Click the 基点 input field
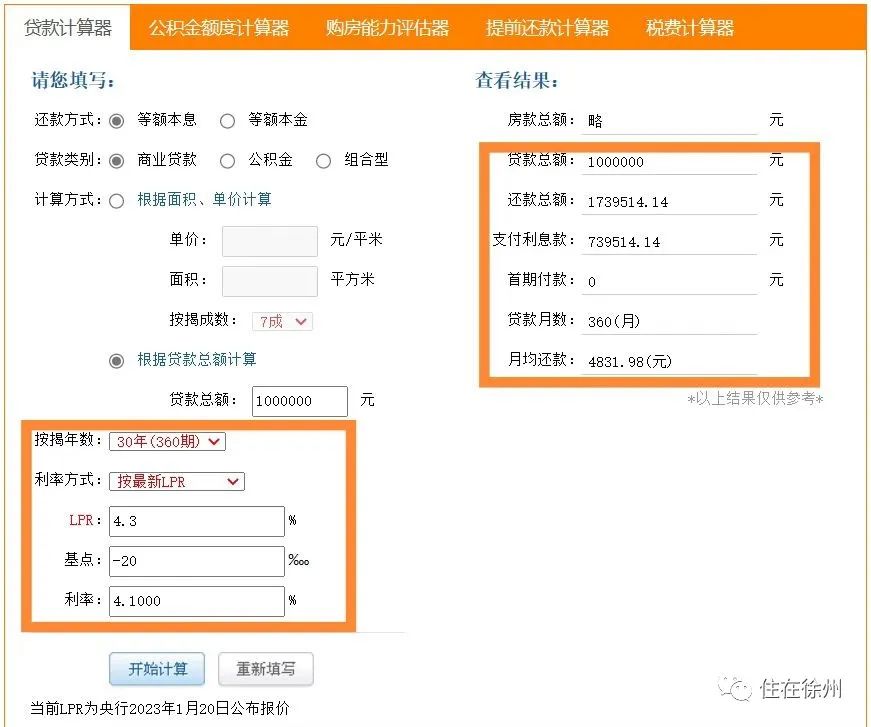This screenshot has width=871, height=727. 196,561
